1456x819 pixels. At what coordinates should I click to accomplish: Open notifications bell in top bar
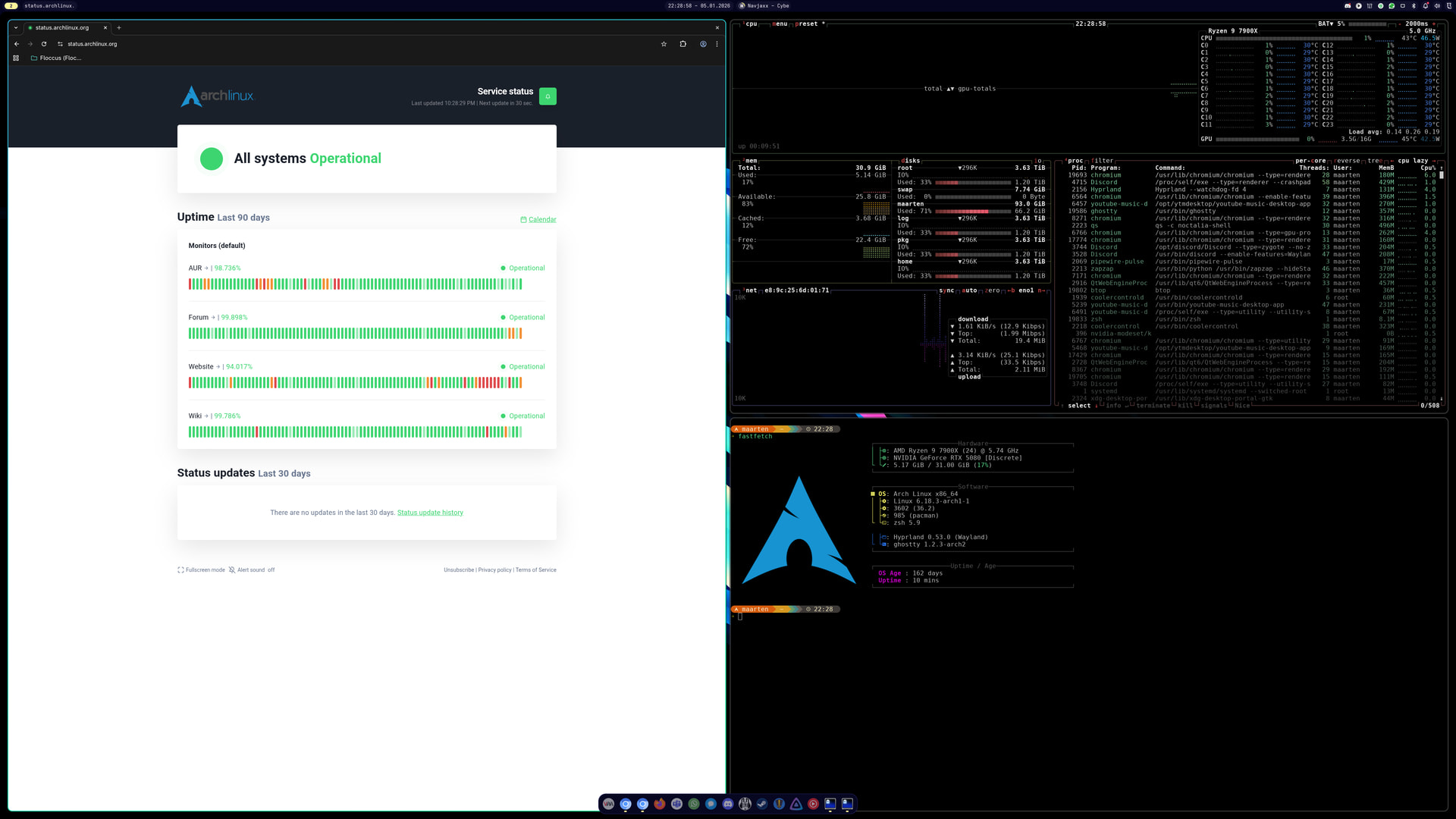[x=1426, y=6]
